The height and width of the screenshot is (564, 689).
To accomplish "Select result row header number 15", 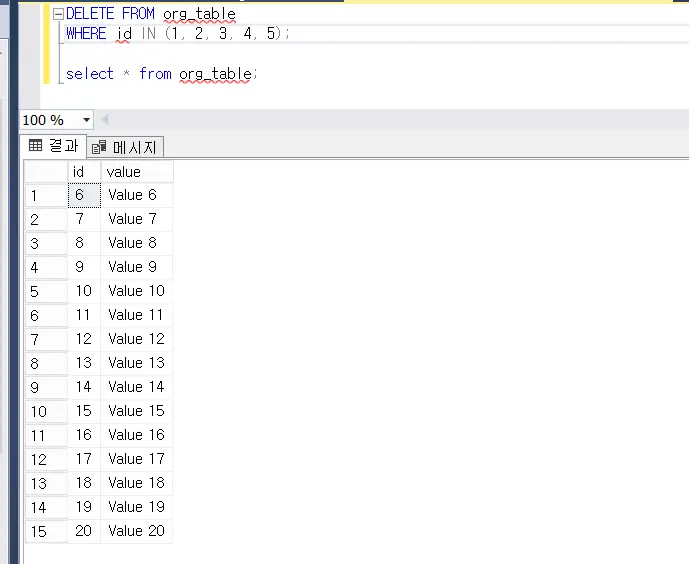I will point(46,531).
